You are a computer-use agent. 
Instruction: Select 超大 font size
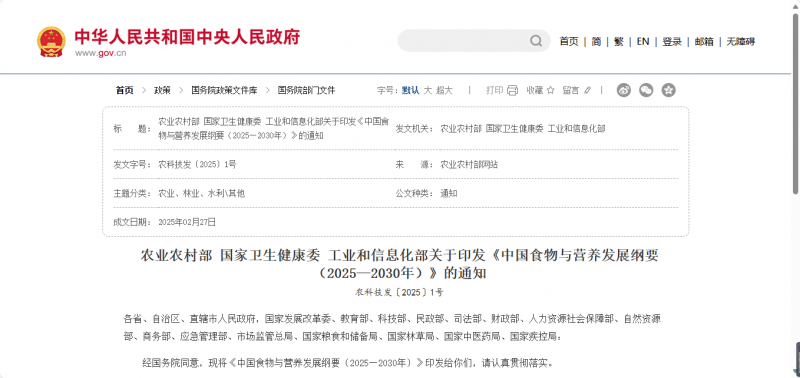(444, 90)
